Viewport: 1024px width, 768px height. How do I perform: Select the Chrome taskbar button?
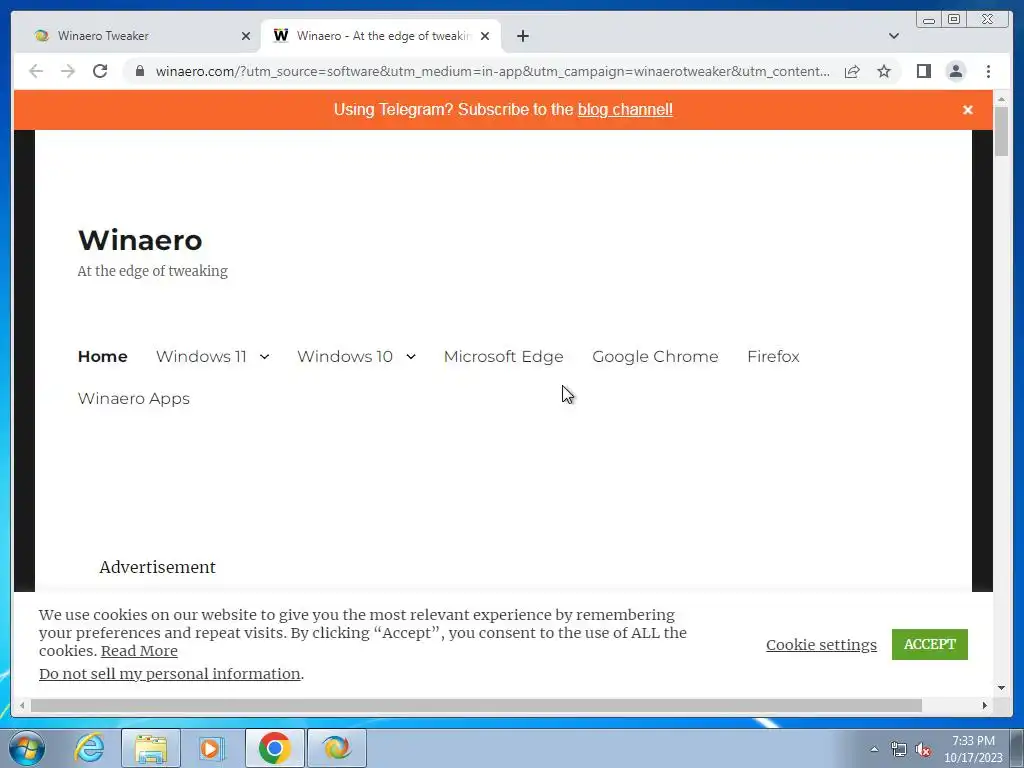pyautogui.click(x=275, y=748)
